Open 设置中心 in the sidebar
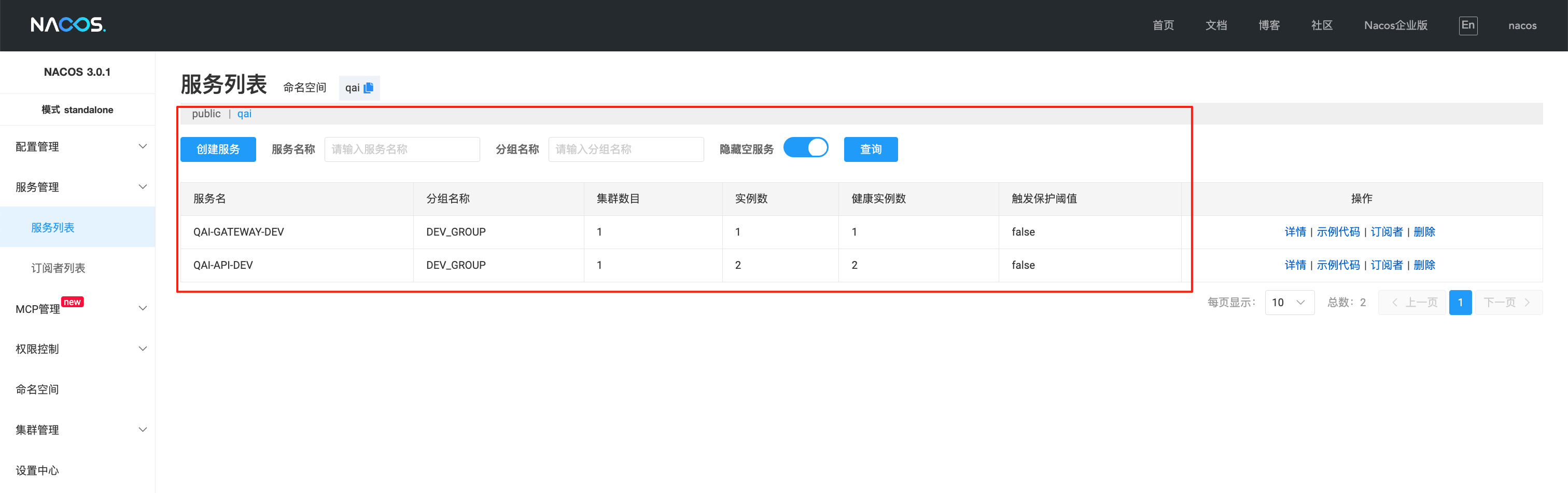 (x=77, y=471)
